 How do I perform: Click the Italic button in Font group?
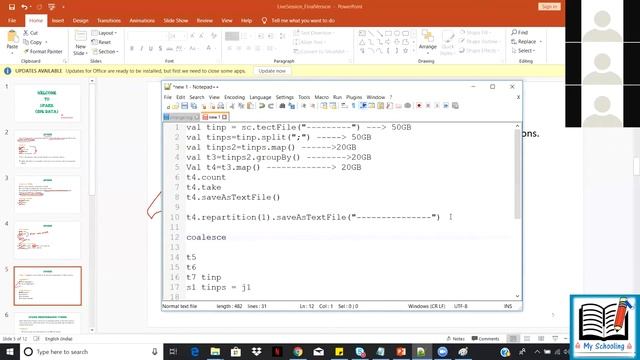[x=141, y=49]
